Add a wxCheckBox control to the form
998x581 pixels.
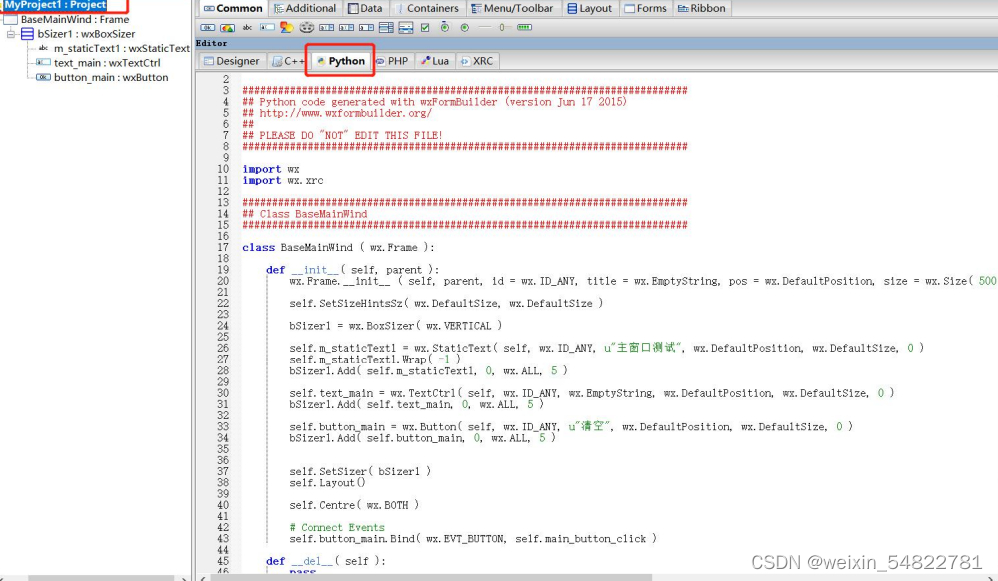point(424,28)
